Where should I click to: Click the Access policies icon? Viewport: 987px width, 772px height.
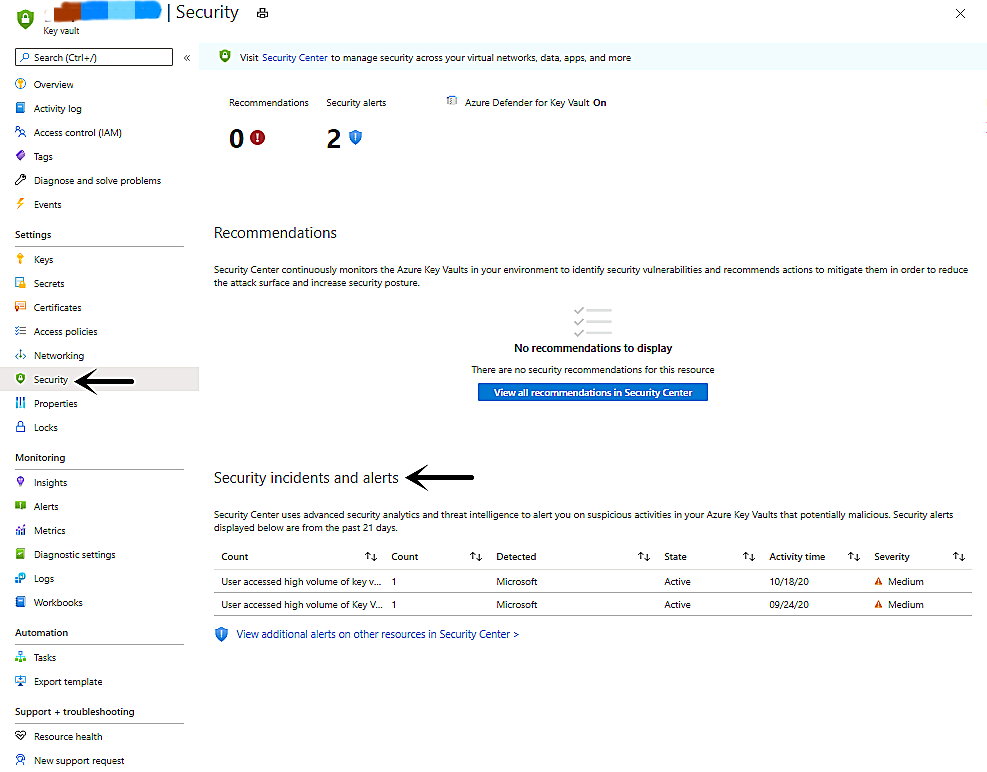pos(21,331)
